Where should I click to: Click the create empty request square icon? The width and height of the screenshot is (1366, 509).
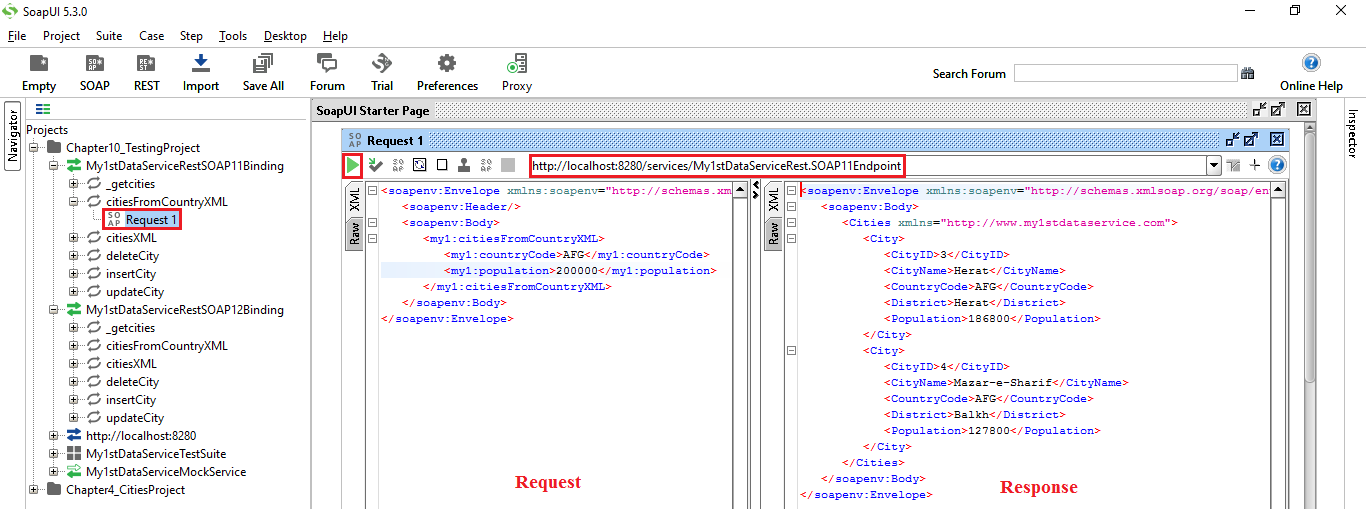point(442,165)
